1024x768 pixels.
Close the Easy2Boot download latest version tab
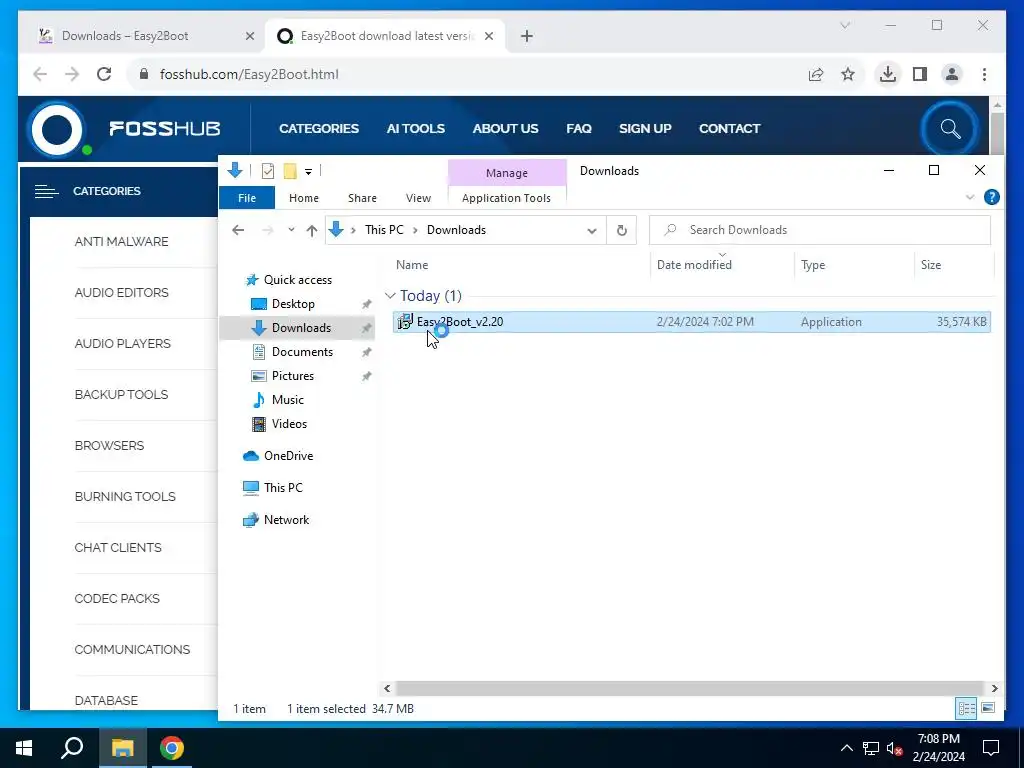coord(488,36)
